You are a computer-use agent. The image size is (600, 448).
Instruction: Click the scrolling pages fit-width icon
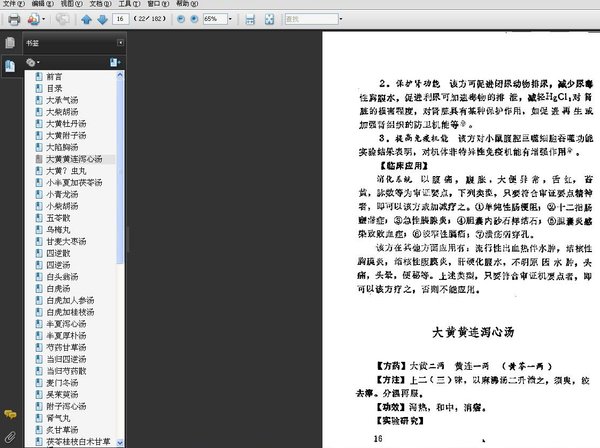[250, 19]
